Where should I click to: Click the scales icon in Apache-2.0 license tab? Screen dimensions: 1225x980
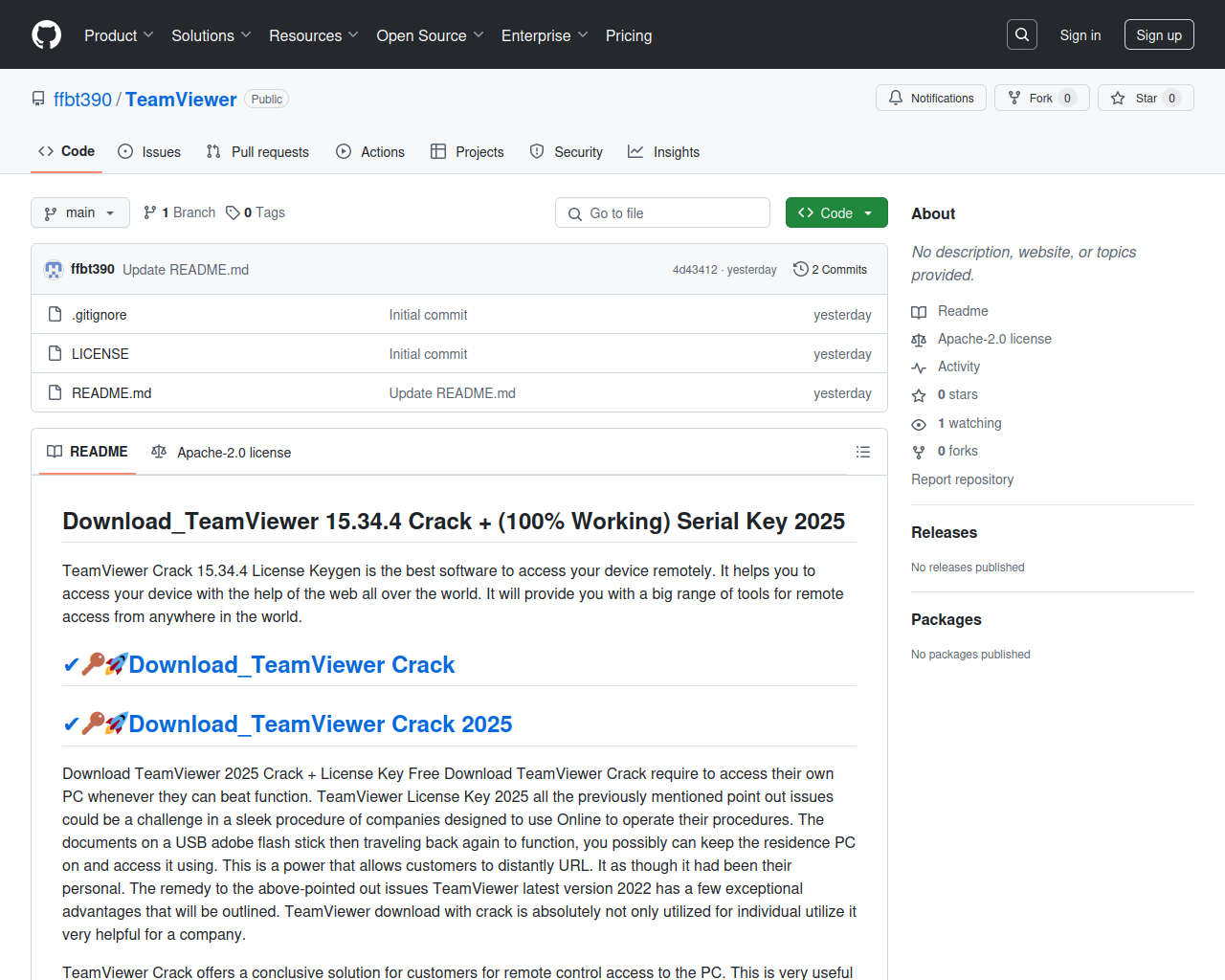click(x=159, y=452)
